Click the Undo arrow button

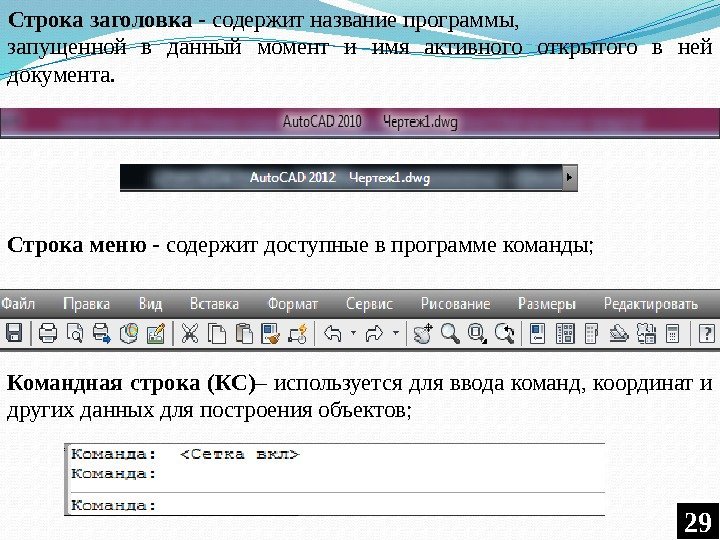click(333, 333)
